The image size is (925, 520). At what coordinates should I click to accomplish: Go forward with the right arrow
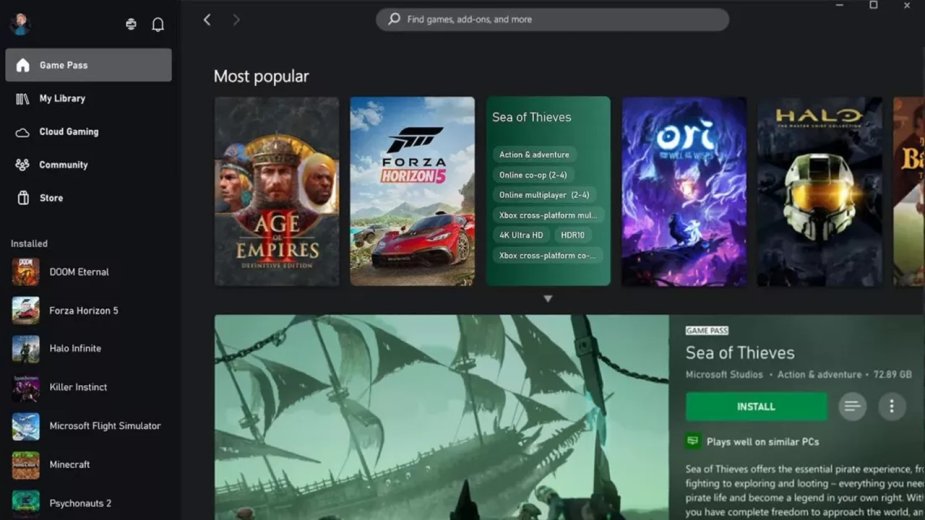[236, 19]
